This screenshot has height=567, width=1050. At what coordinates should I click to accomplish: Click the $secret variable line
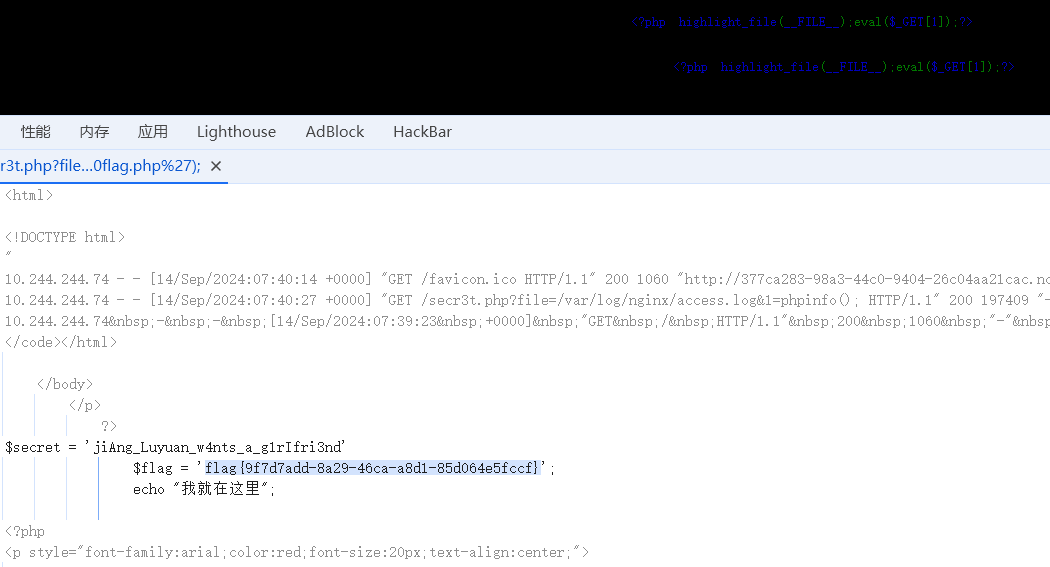pyautogui.click(x=175, y=447)
